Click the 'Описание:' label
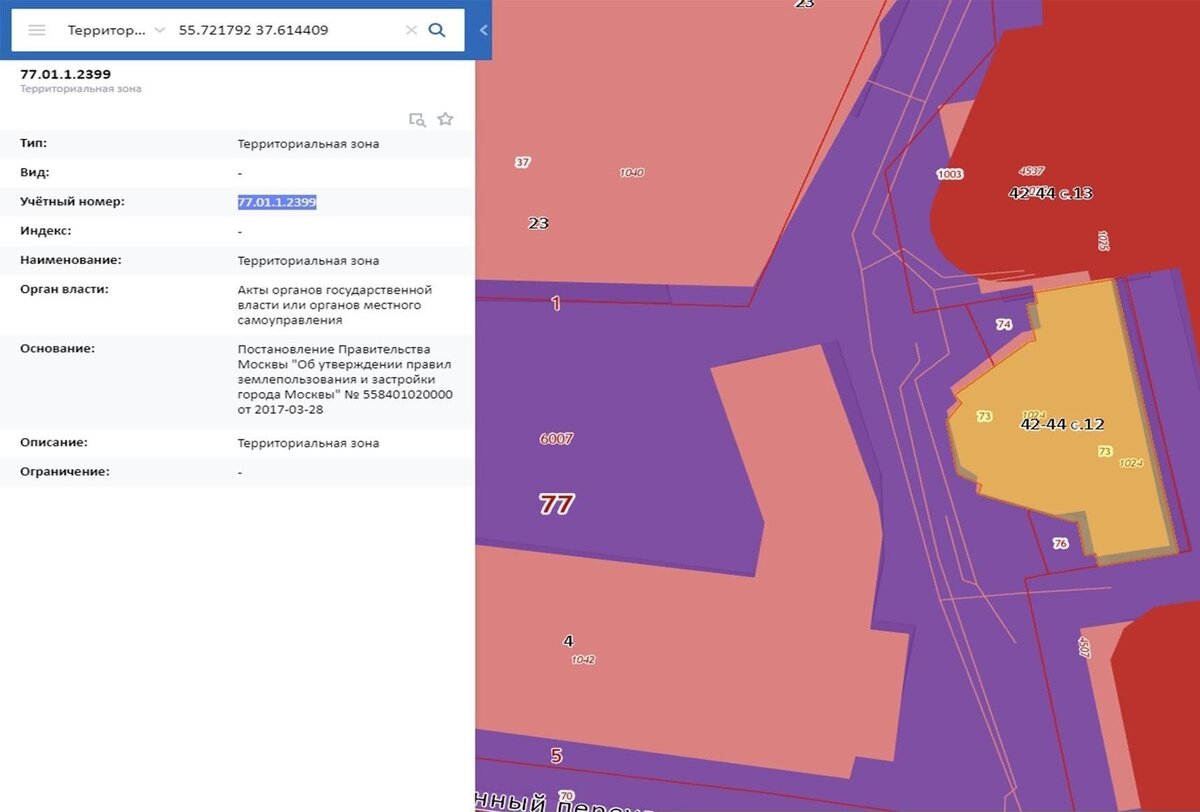 pyautogui.click(x=54, y=442)
